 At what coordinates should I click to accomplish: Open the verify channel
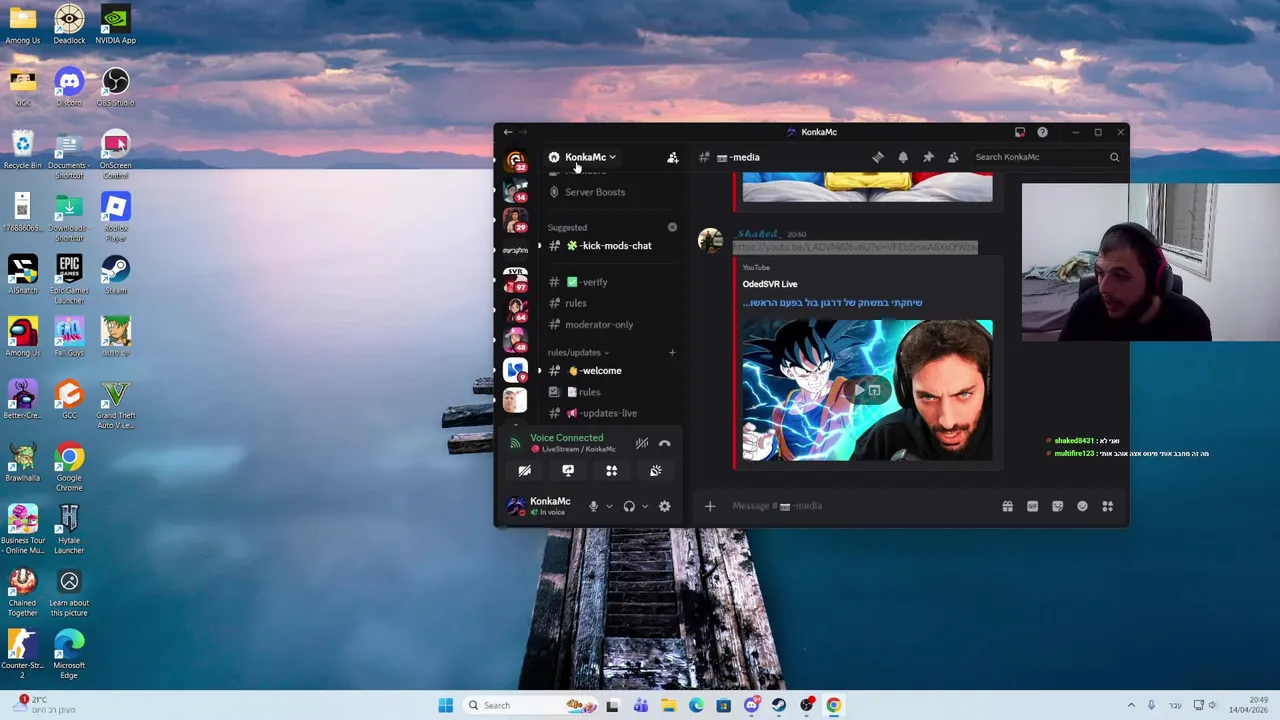tap(594, 282)
